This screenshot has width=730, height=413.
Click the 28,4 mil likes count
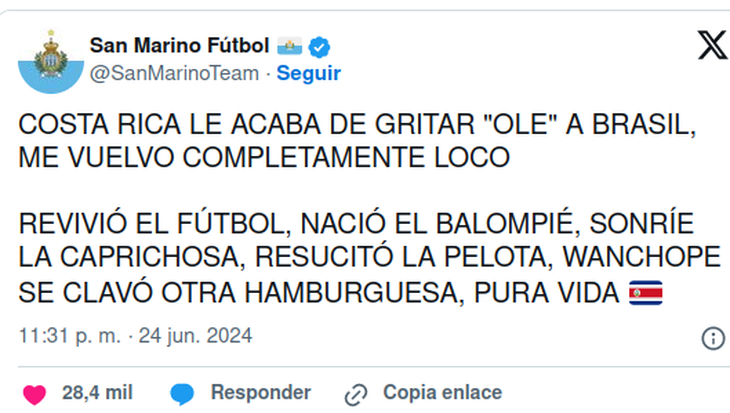(97, 393)
